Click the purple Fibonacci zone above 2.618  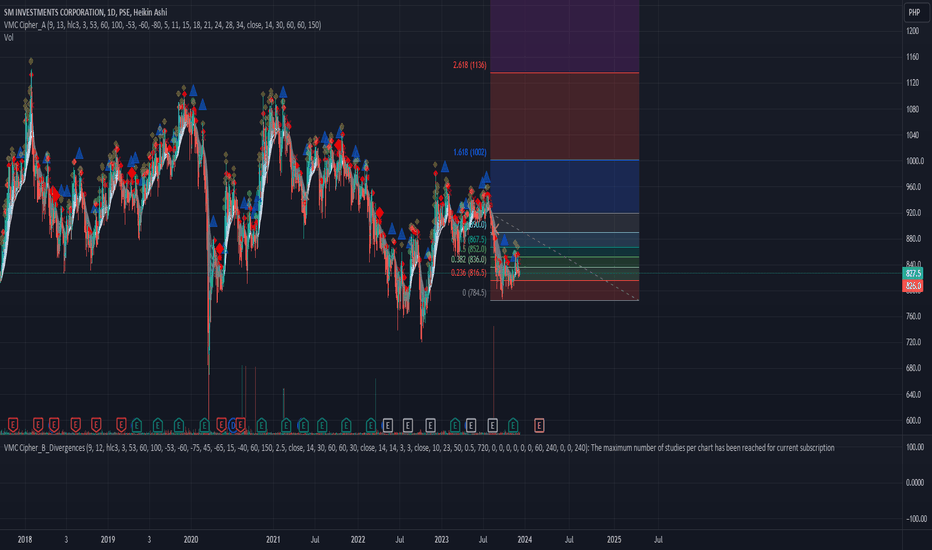(x=565, y=36)
